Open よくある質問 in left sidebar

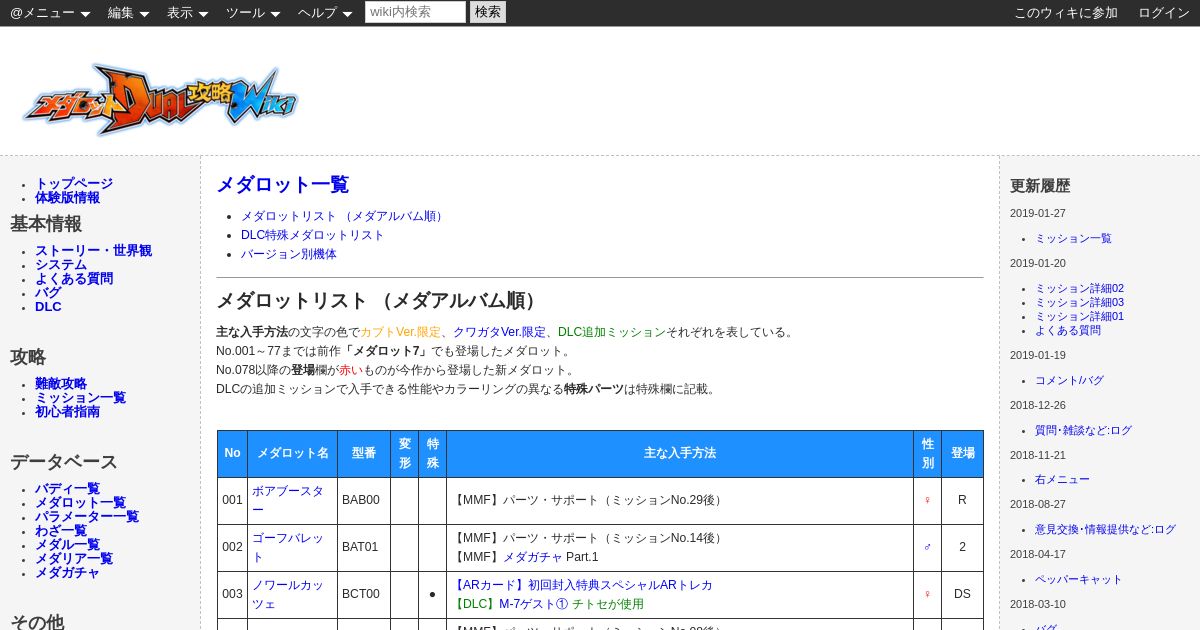pos(74,279)
